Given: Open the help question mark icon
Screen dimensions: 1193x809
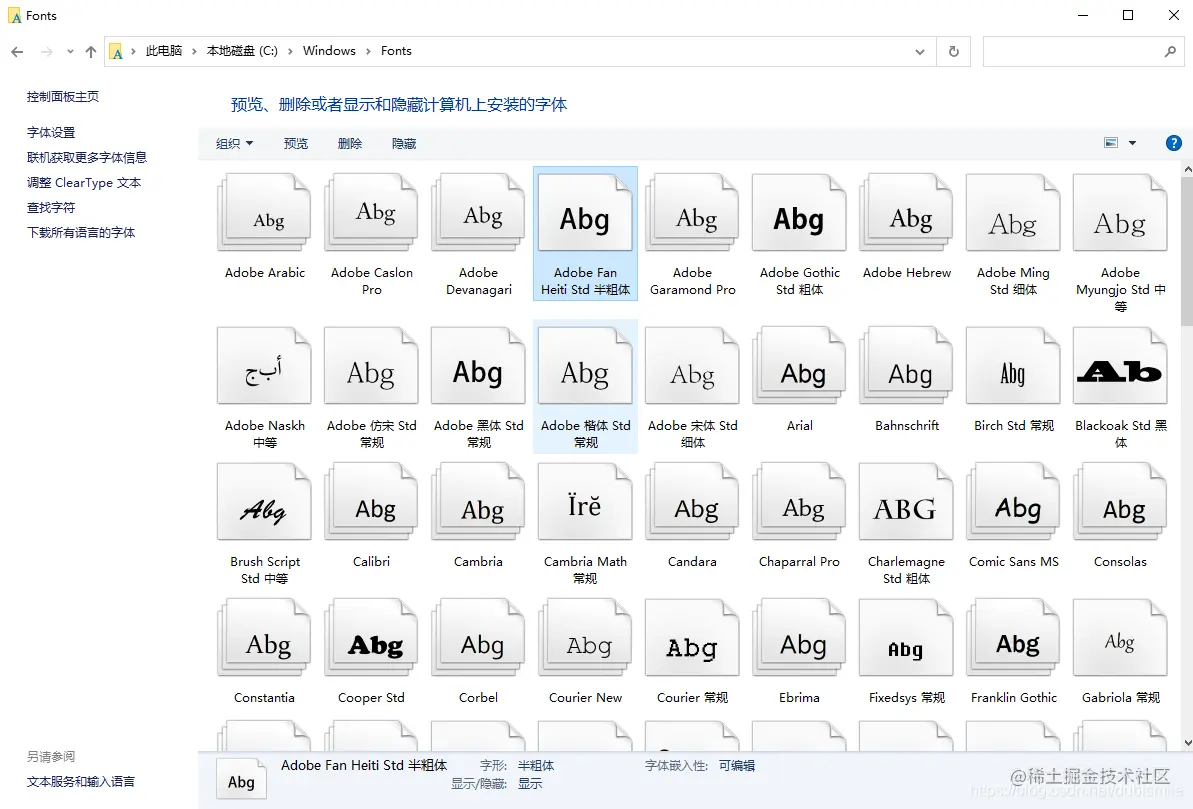Looking at the screenshot, I should 1173,143.
